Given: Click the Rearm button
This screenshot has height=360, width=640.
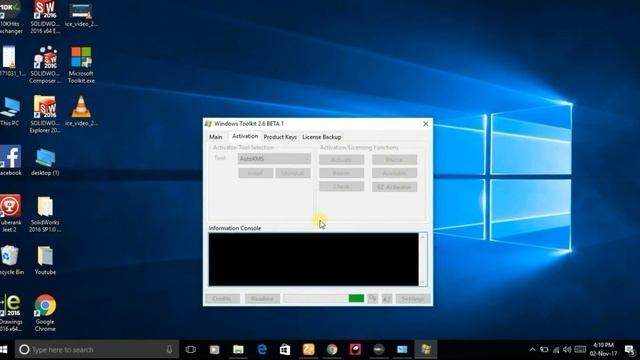Looking at the screenshot, I should point(341,173).
